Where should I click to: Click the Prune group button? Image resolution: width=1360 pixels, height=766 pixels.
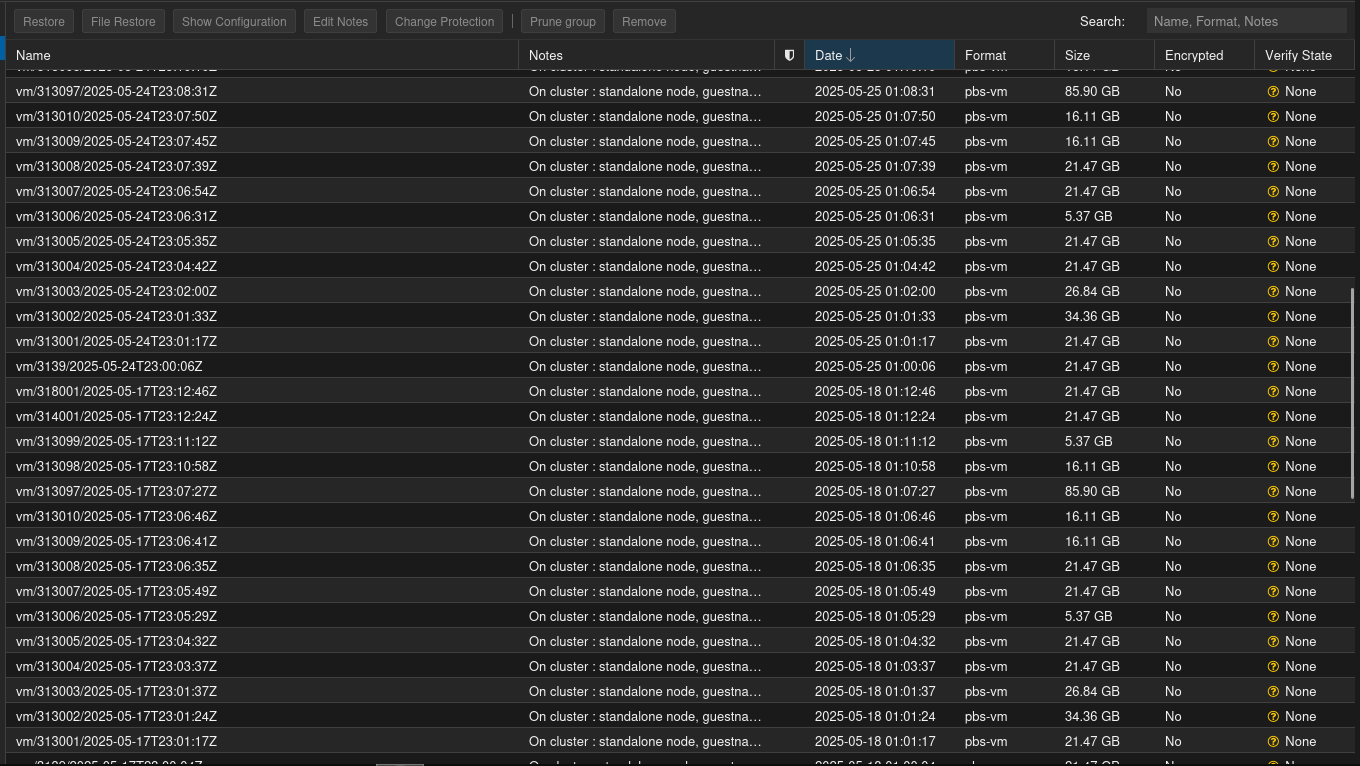[x=562, y=21]
